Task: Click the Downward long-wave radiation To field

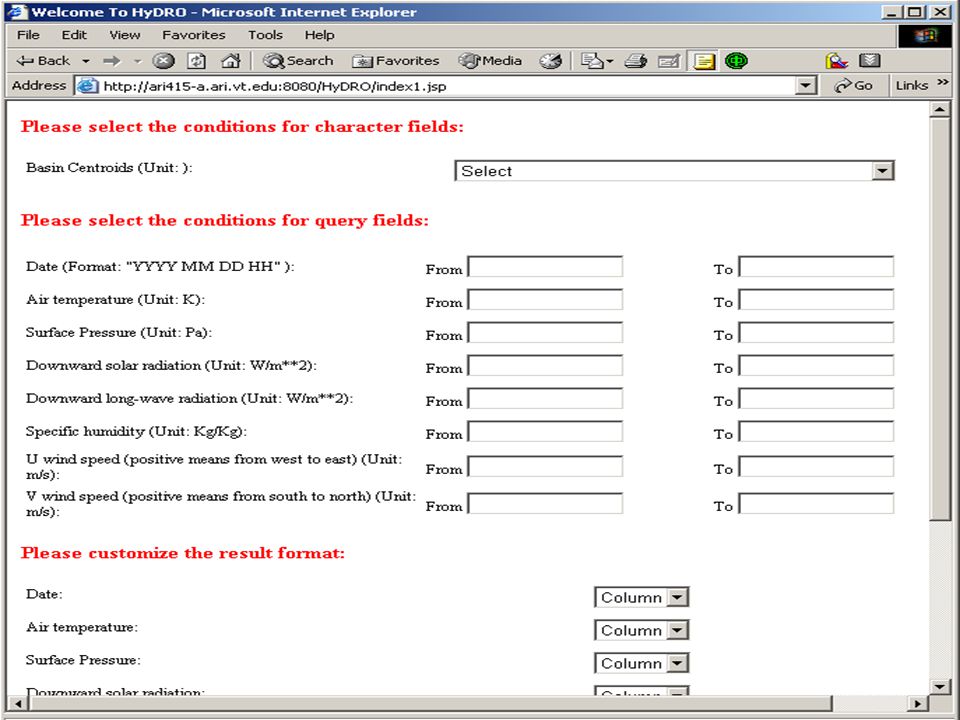Action: (816, 399)
